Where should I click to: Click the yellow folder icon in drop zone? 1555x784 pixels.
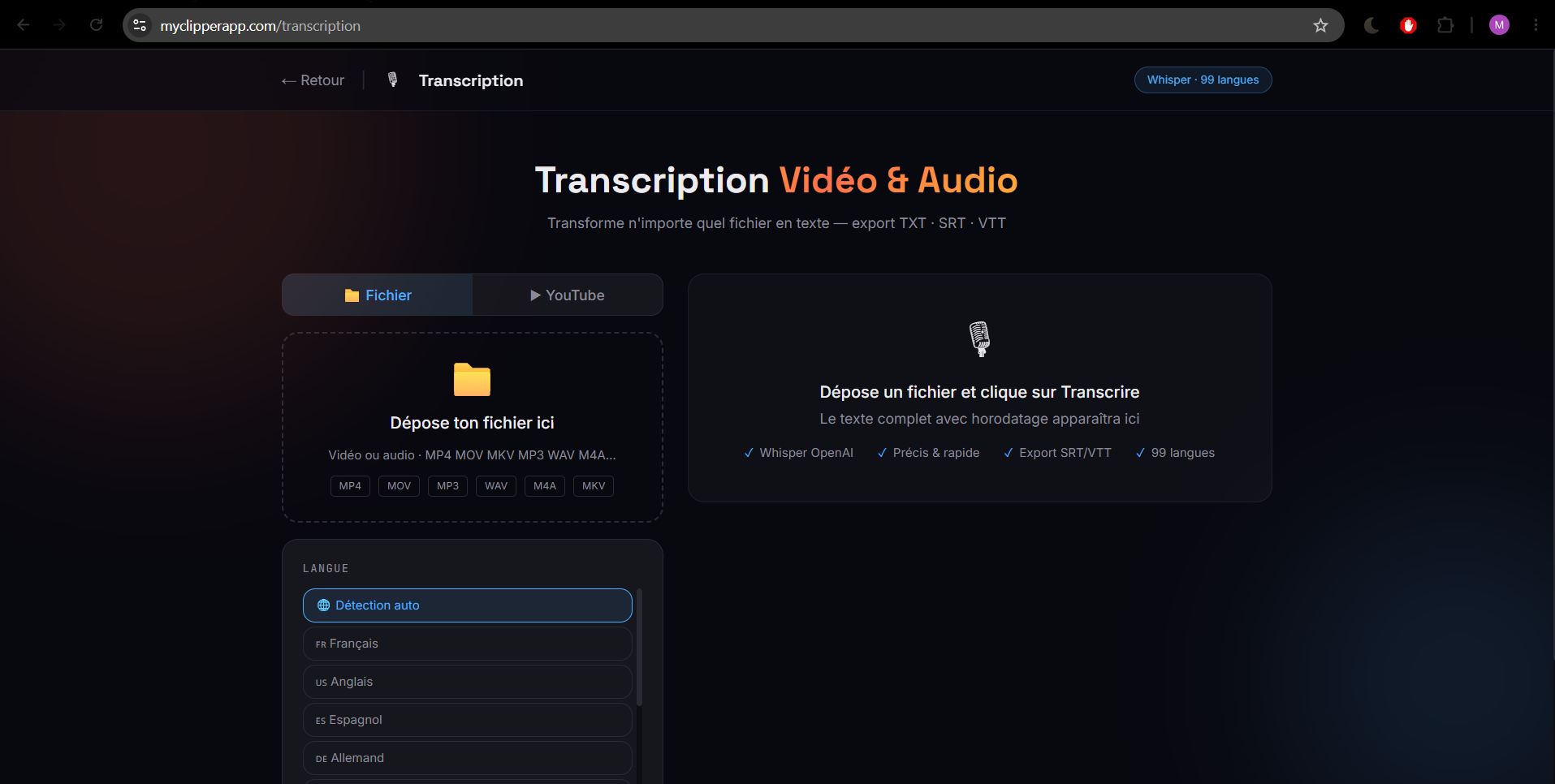[x=472, y=379]
